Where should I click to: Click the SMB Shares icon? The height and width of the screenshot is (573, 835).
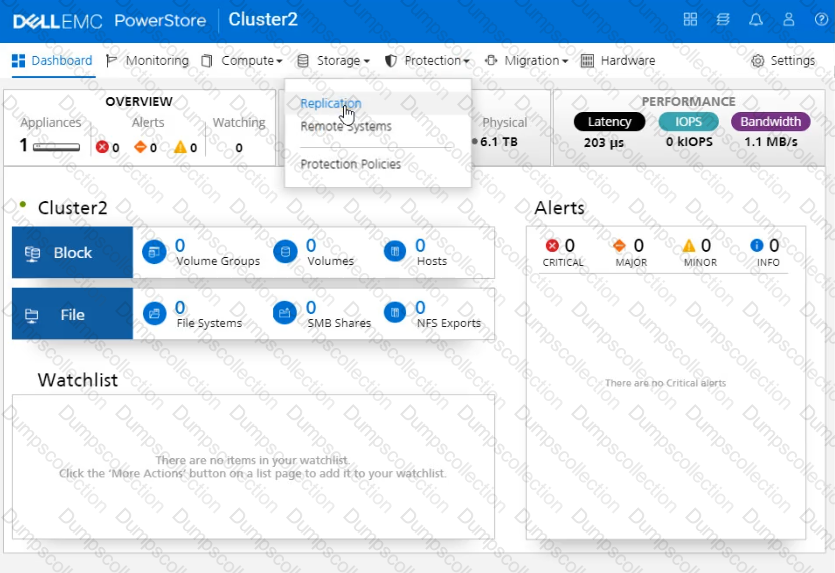point(285,314)
